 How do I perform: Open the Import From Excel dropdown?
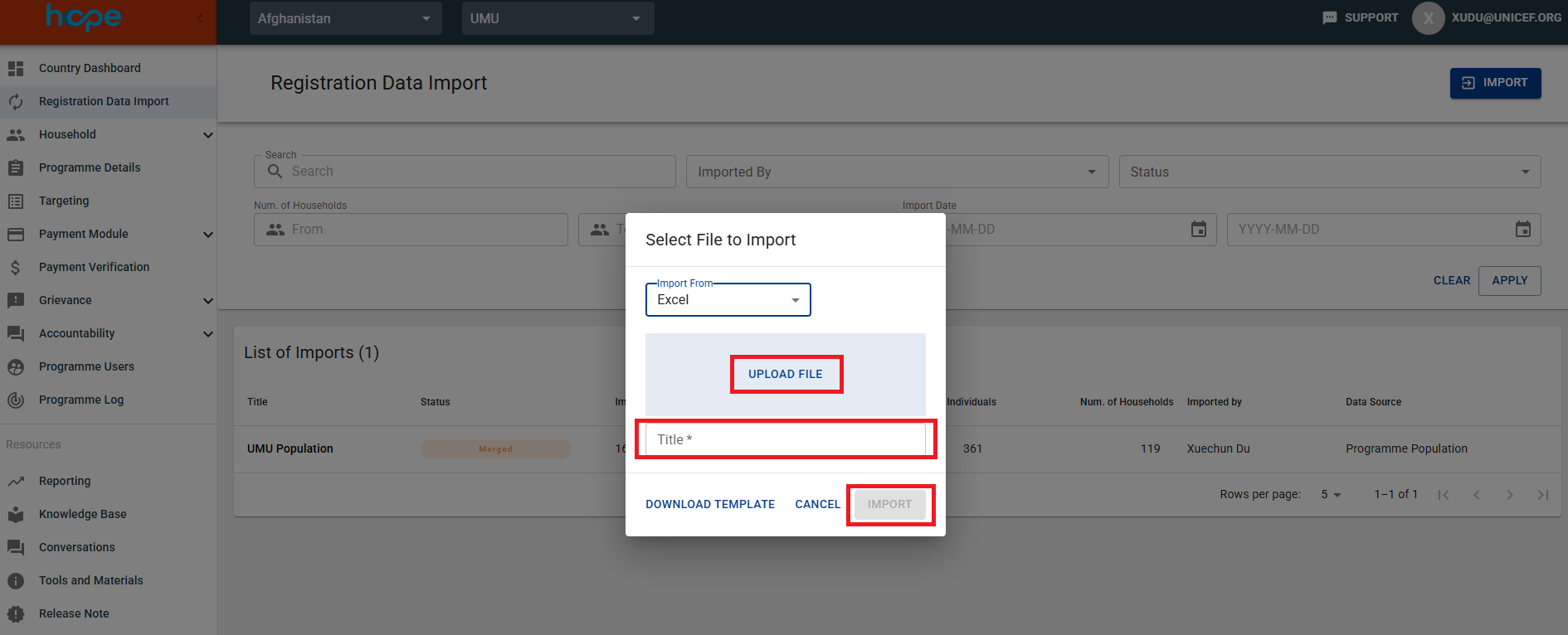click(728, 300)
